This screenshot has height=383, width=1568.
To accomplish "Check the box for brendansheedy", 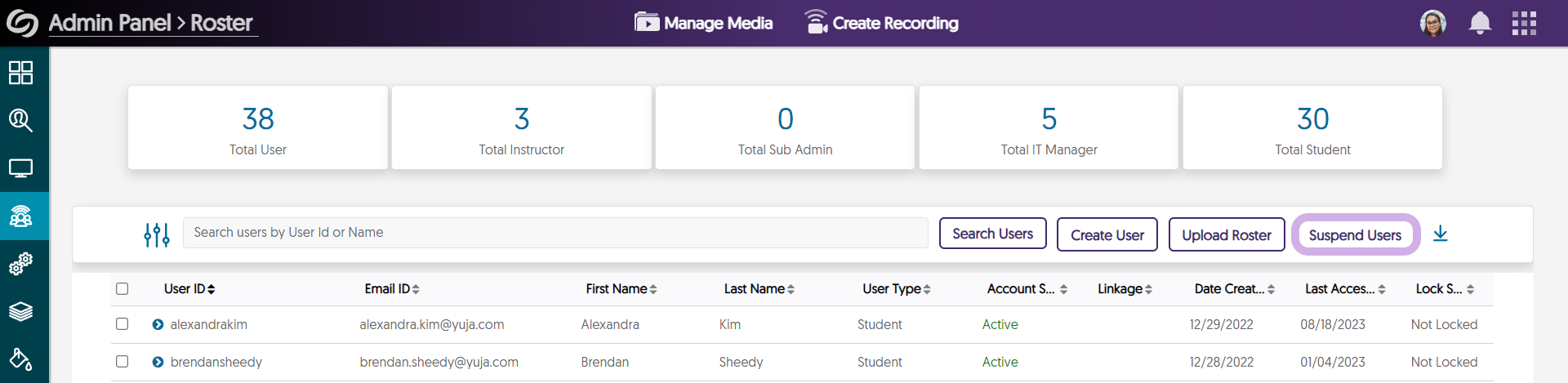I will 122,362.
